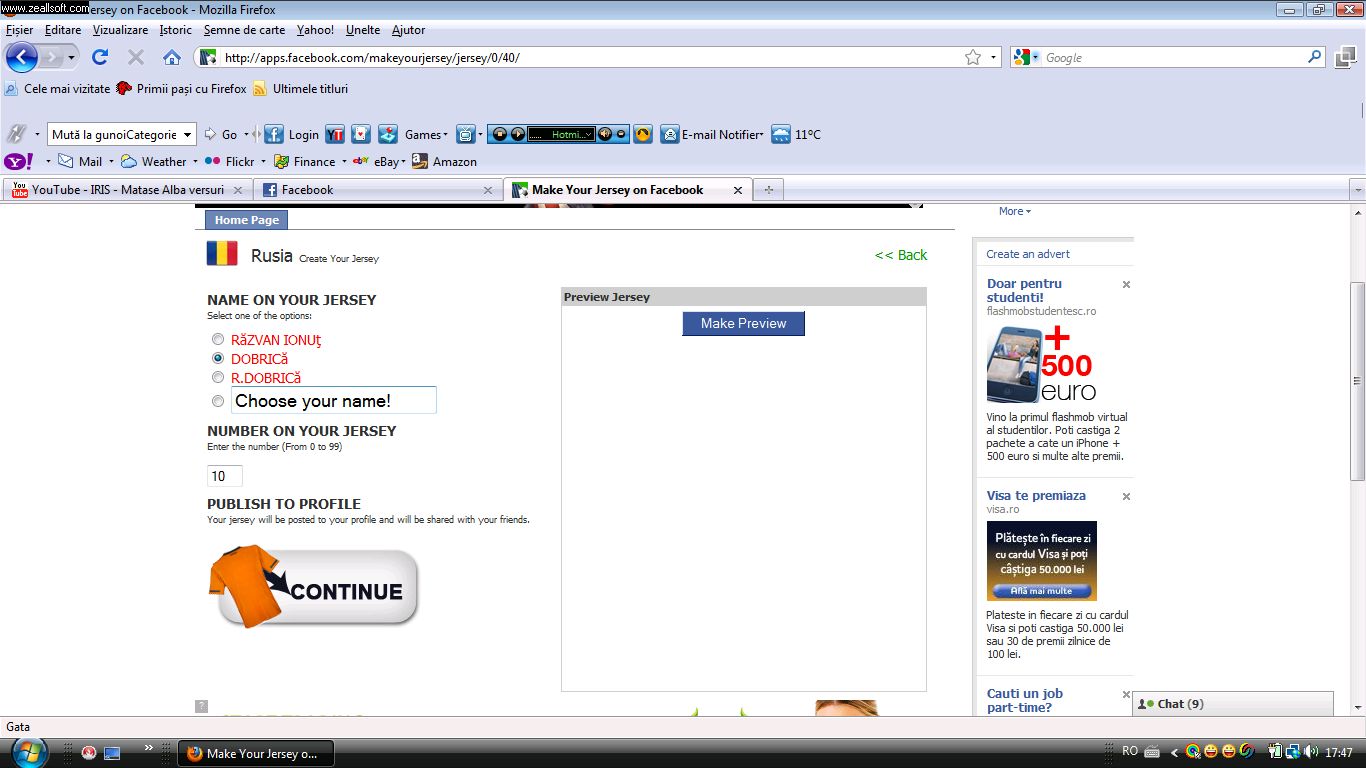Click the jersey number input field
The height and width of the screenshot is (768, 1366).
(224, 477)
